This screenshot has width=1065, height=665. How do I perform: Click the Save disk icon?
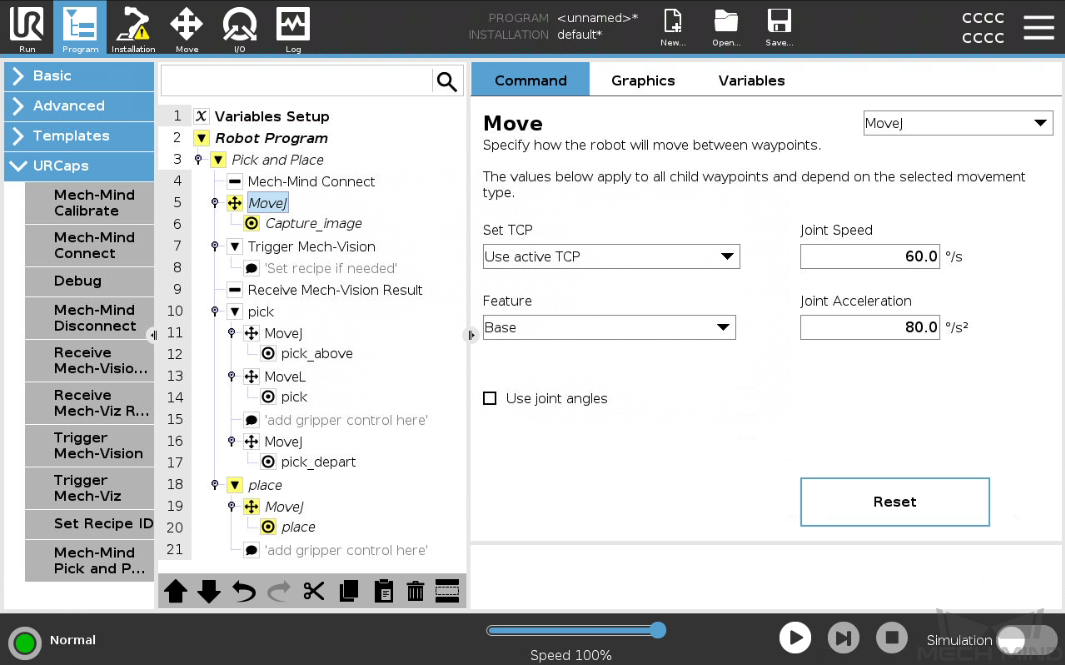click(x=779, y=27)
